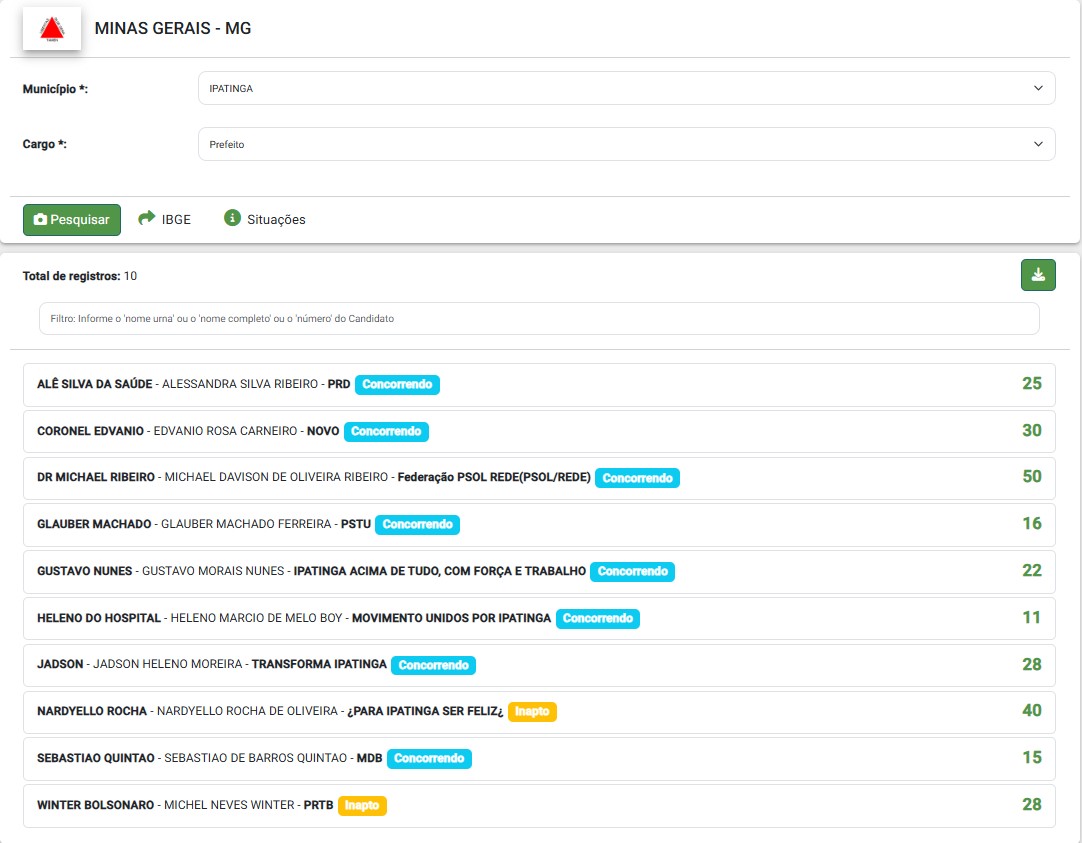Click Inapto badge for WINTER BOLSONARO
This screenshot has height=843, width=1082.
tap(362, 805)
